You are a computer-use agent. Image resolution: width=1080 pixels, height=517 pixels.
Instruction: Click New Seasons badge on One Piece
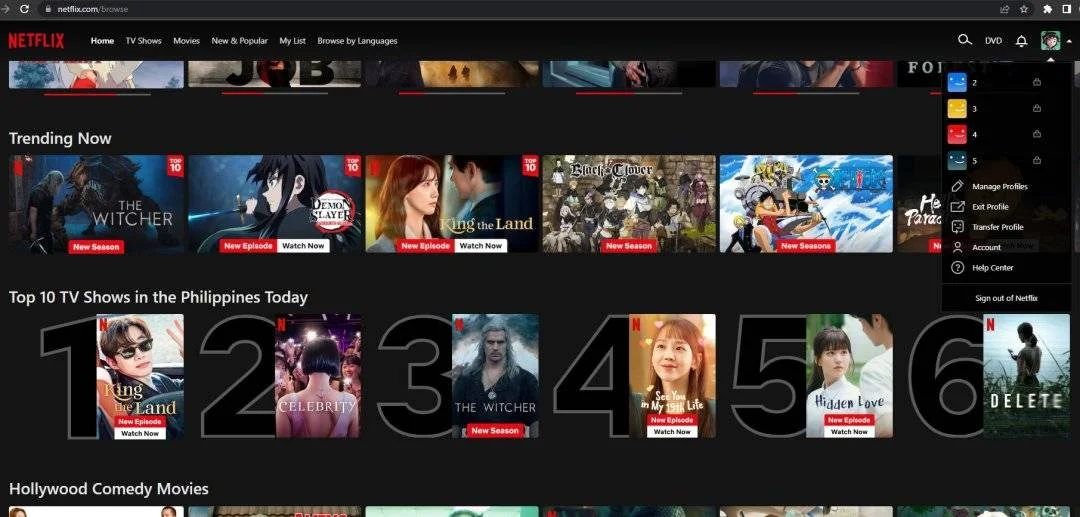tap(806, 246)
